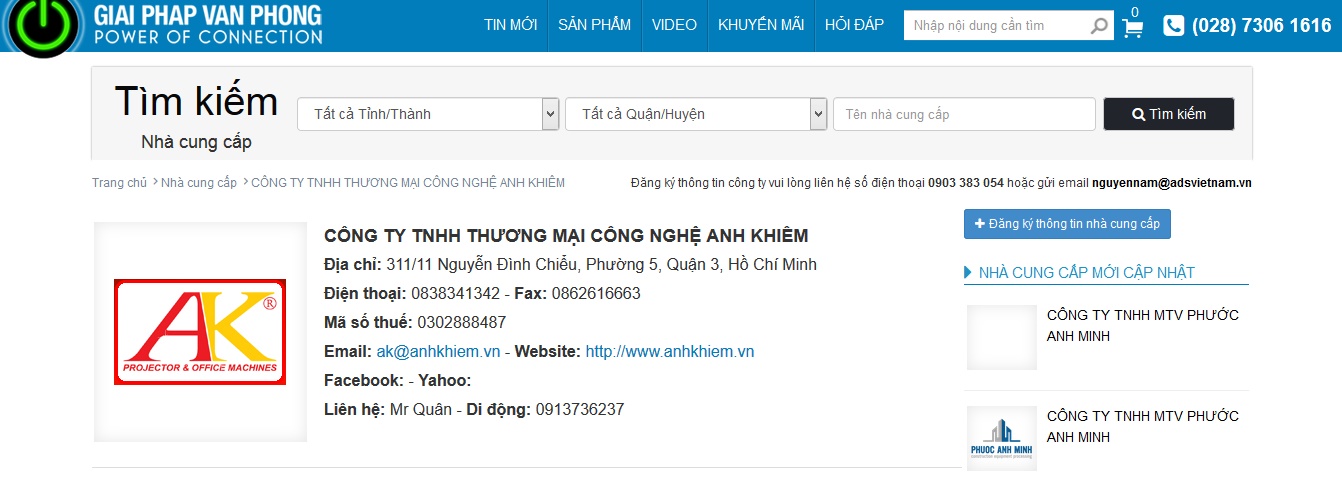
Task: Expand the Tất cả Quận/Huyện dropdown
Action: tap(696, 114)
